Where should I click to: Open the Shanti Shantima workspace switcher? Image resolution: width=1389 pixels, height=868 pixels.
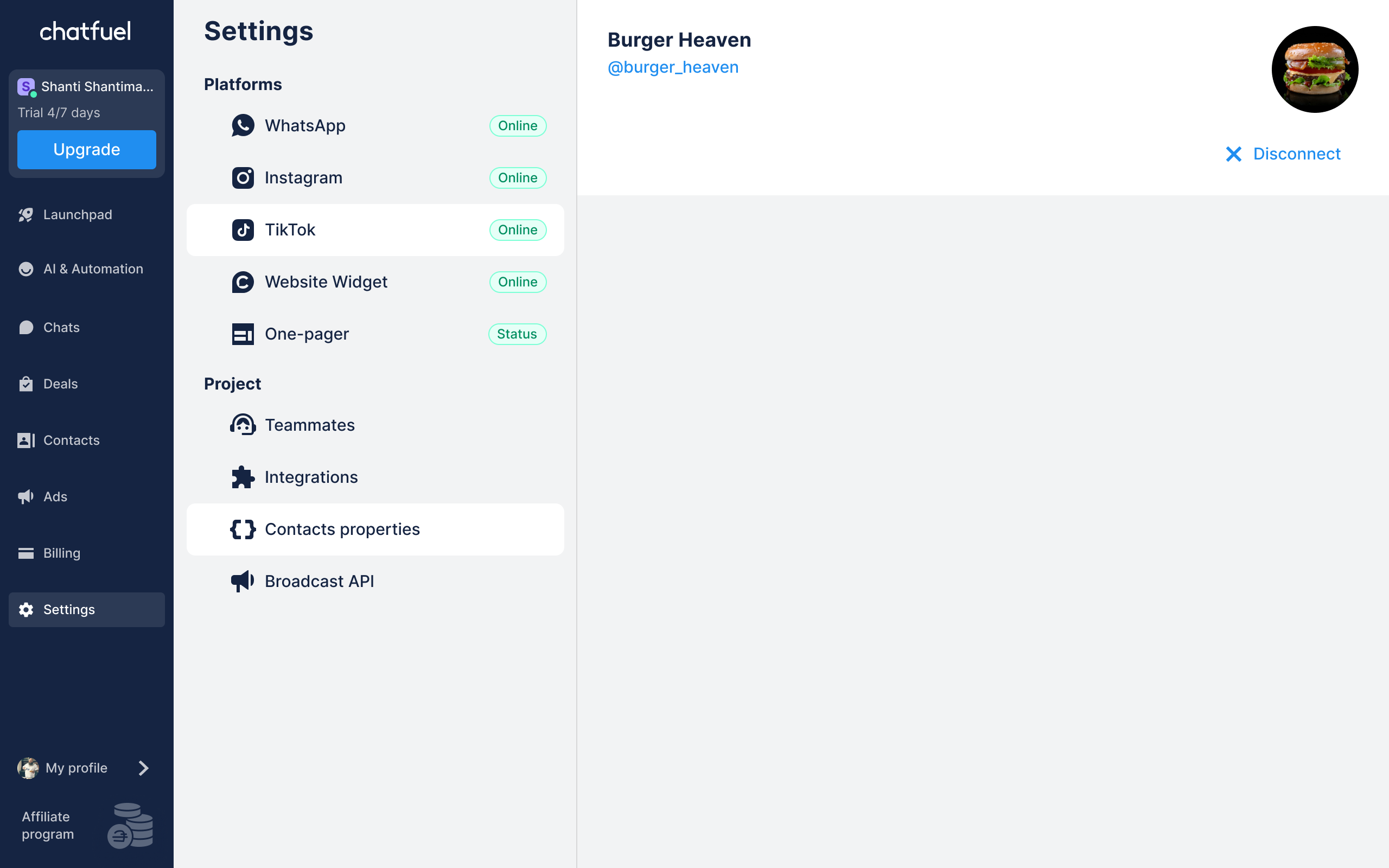coord(87,87)
